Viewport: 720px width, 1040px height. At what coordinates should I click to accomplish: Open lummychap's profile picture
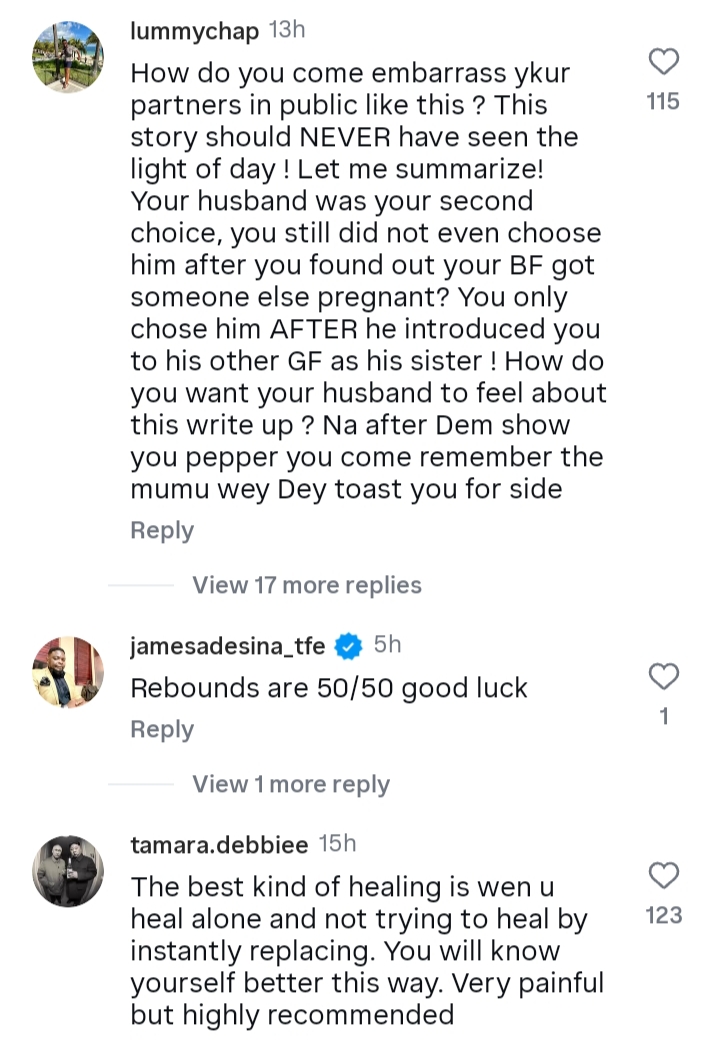69,55
